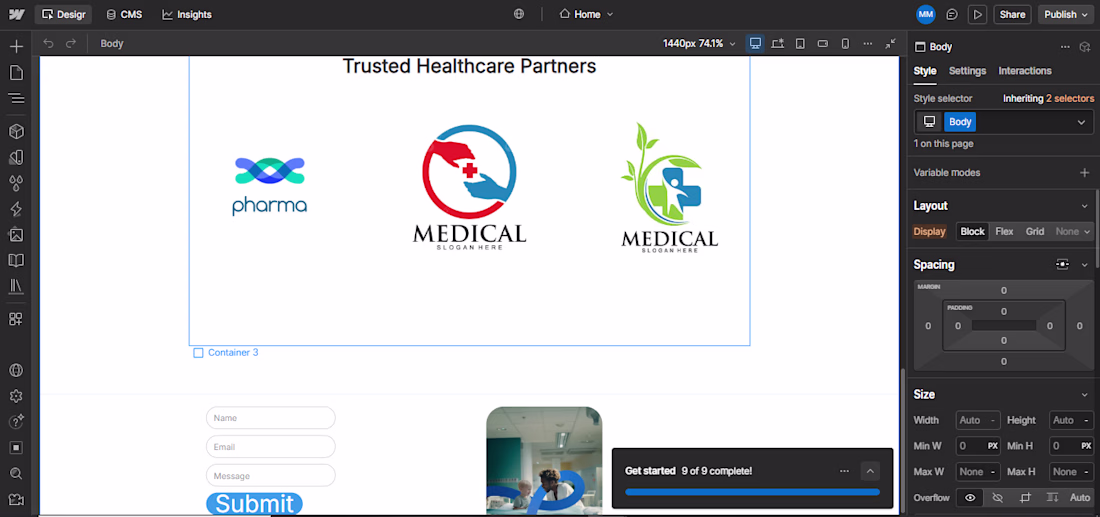The height and width of the screenshot is (517, 1100).
Task: Collapse the Spacing section
Action: coord(1085,264)
